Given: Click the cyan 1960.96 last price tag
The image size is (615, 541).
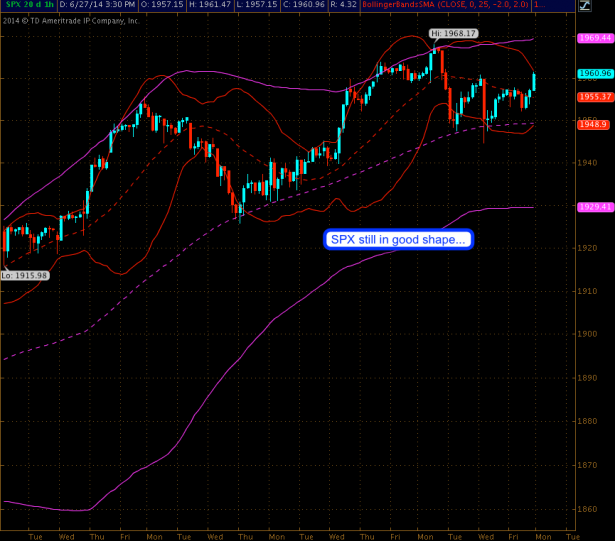Looking at the screenshot, I should click(594, 73).
